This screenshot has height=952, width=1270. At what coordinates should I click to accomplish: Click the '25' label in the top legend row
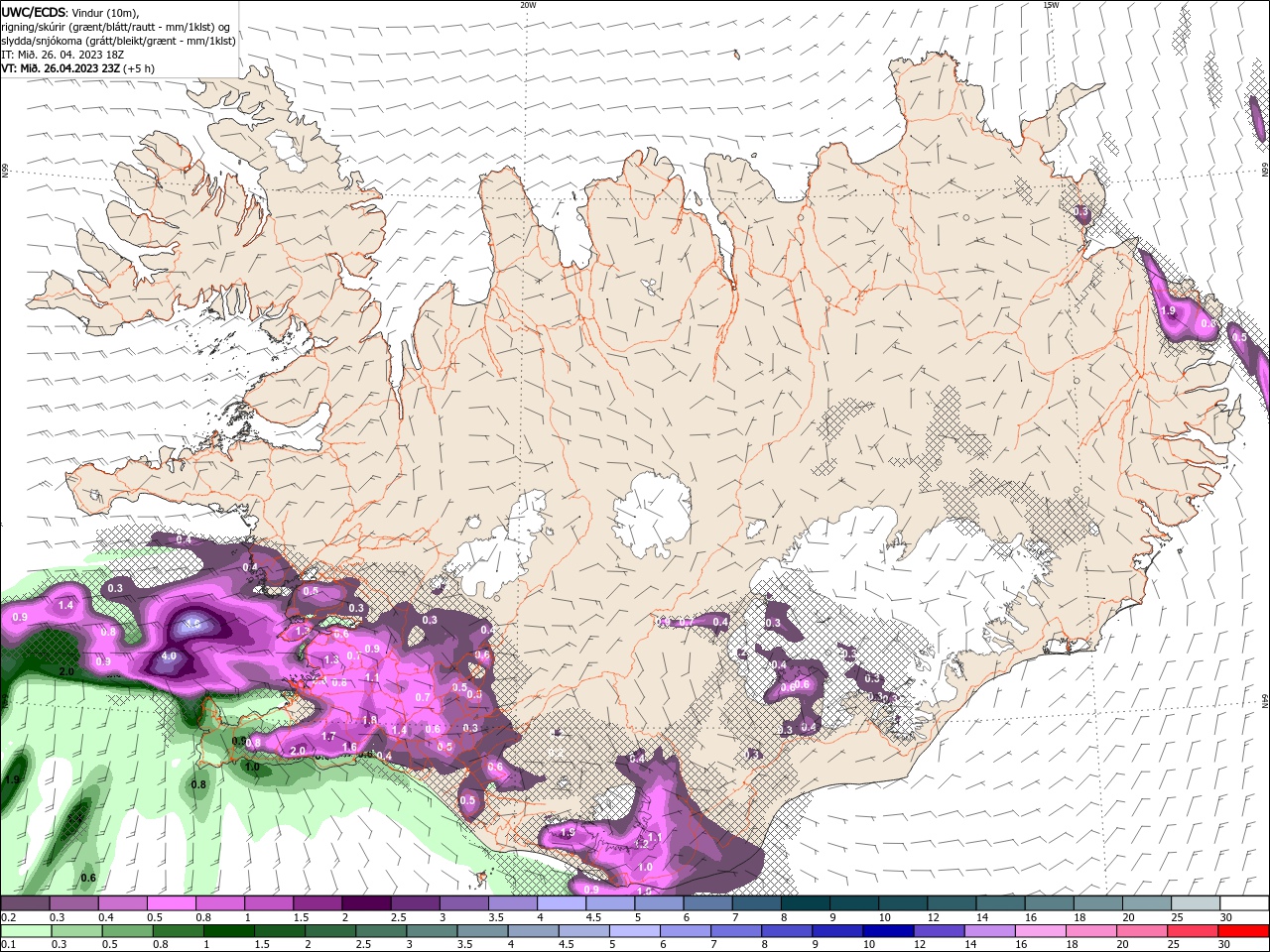[1180, 917]
